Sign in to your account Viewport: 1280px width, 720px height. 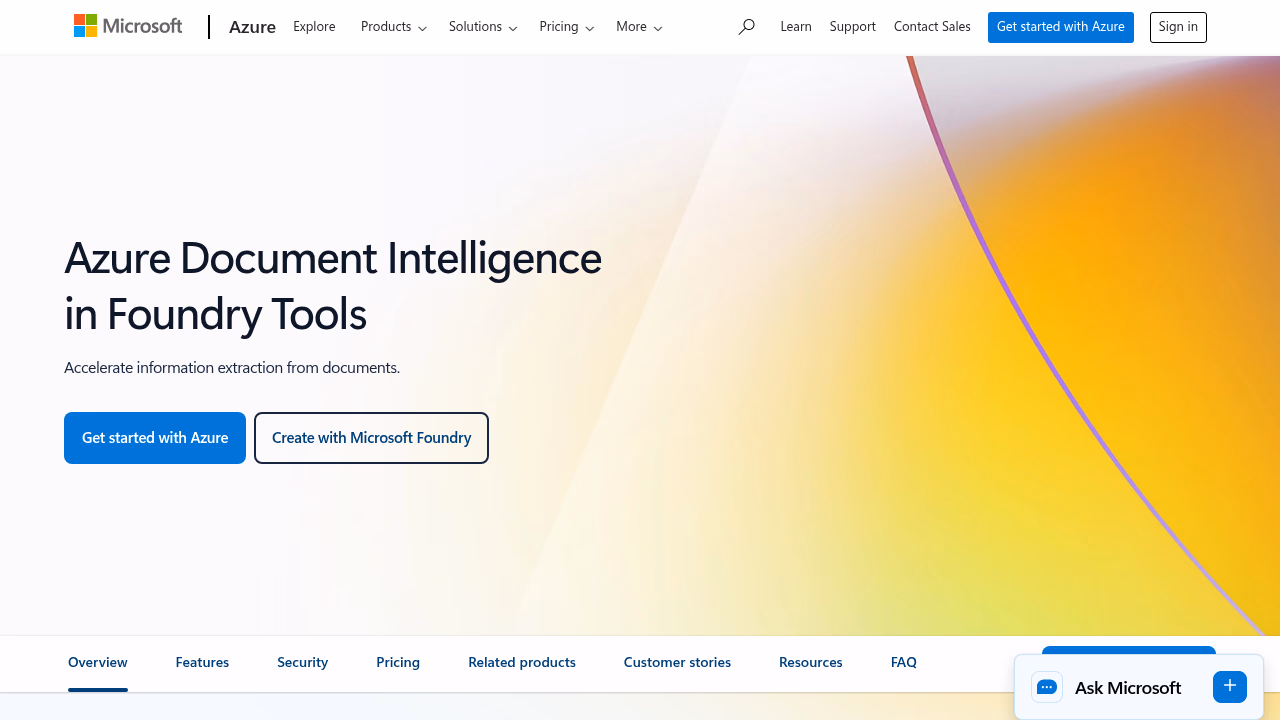(x=1178, y=27)
